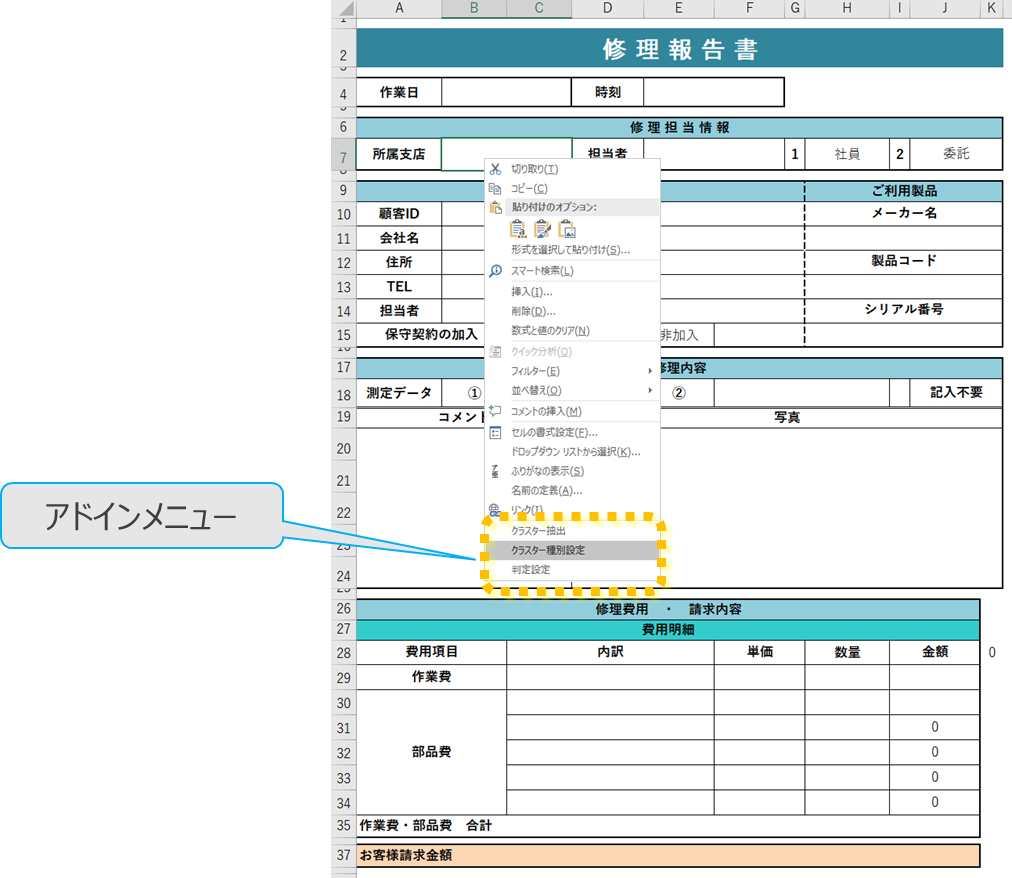The height and width of the screenshot is (878, 1012).
Task: Select the first paste option icon
Action: [x=519, y=229]
